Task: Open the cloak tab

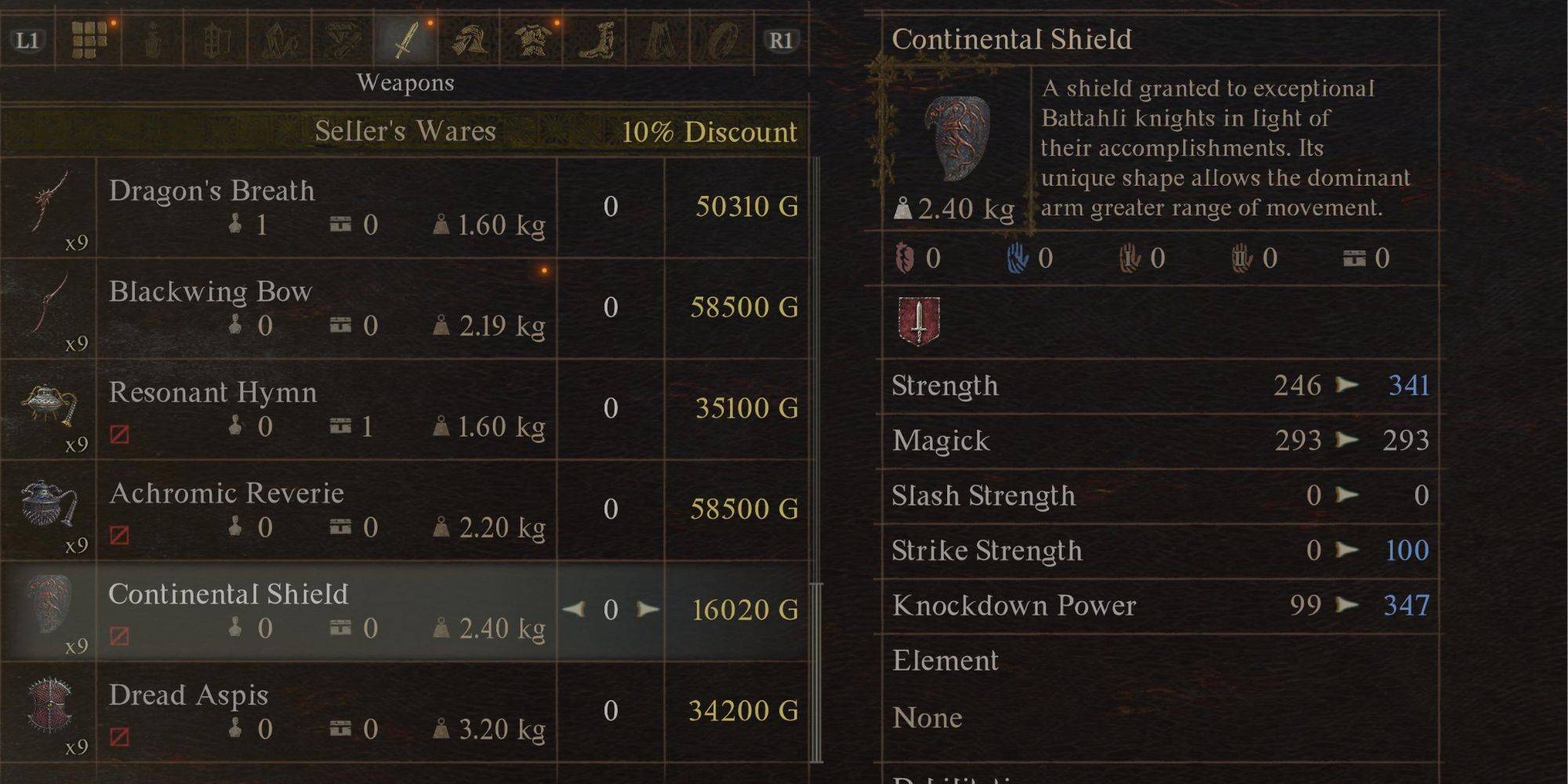Action: pyautogui.click(x=660, y=39)
